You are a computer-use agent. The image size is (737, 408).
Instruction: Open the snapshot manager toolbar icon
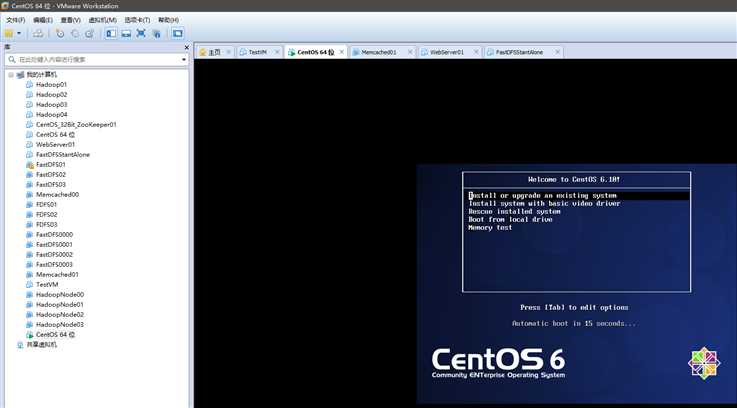[x=90, y=33]
